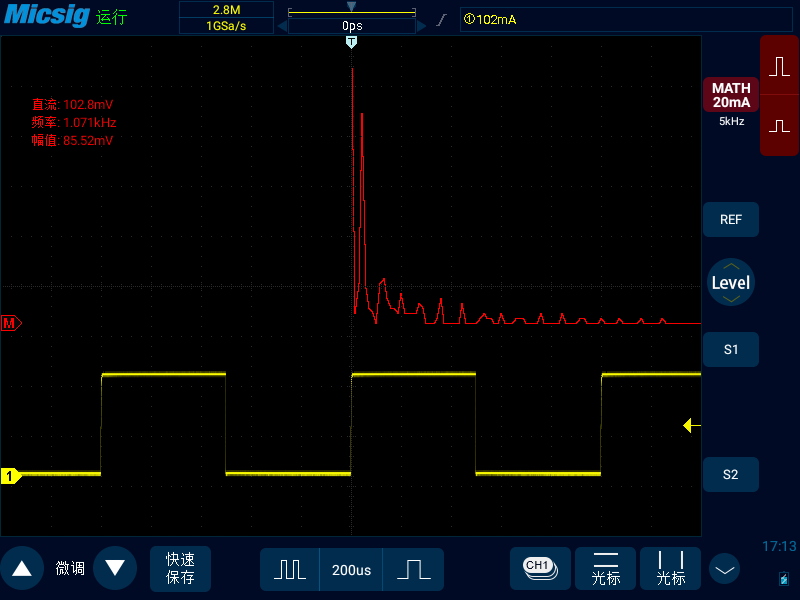Screen dimensions: 800x600
Task: Open the S2 serial decode button
Action: coord(731,474)
